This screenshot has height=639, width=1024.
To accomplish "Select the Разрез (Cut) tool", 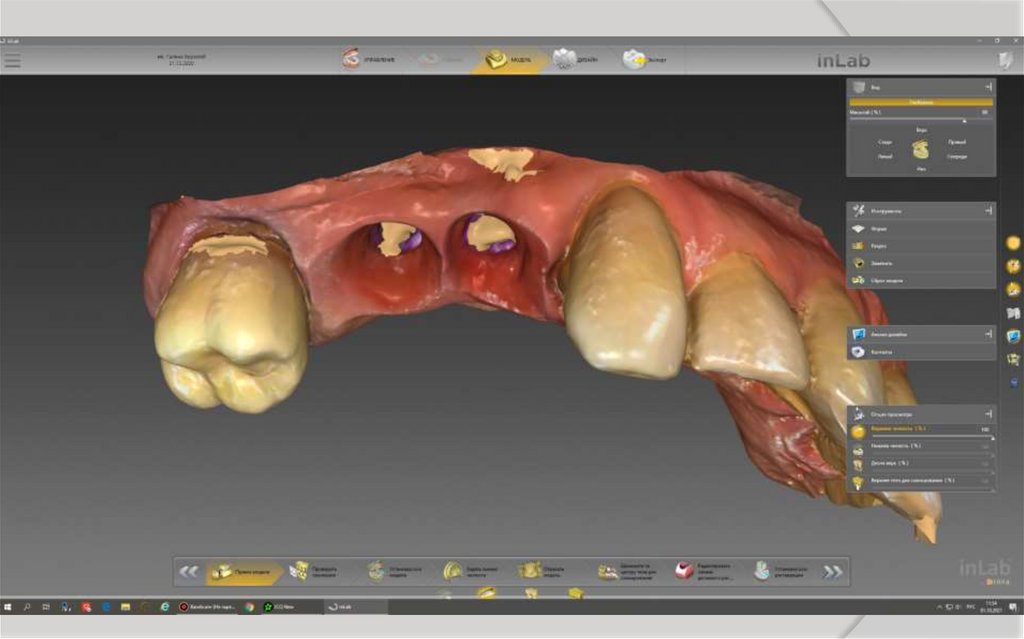I will [921, 246].
